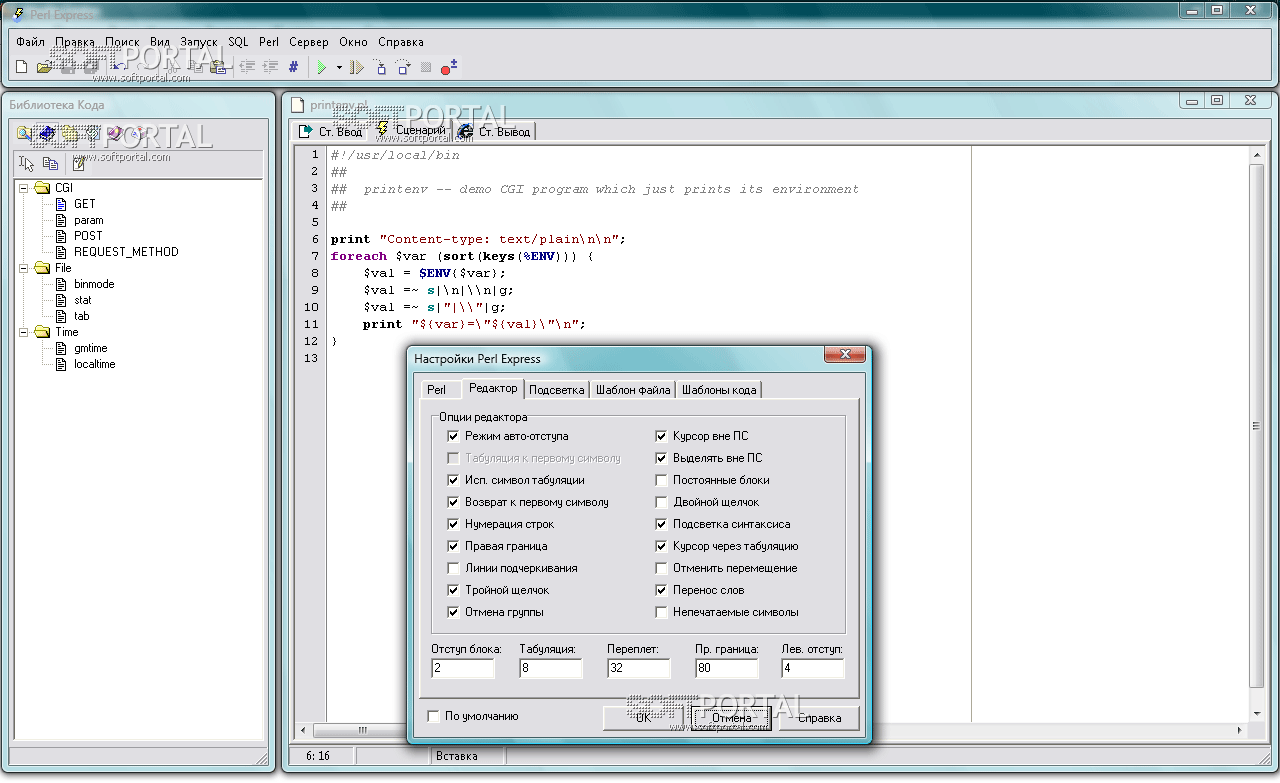
Task: Click the step into debug icon
Action: [380, 67]
